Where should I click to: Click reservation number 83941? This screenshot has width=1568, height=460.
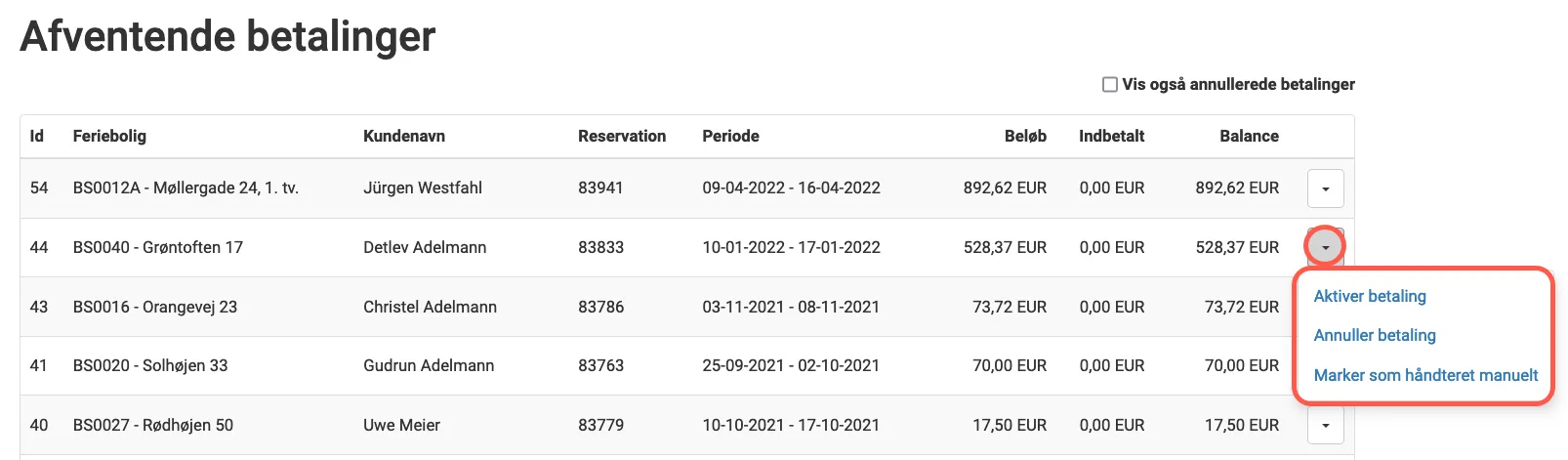(600, 188)
